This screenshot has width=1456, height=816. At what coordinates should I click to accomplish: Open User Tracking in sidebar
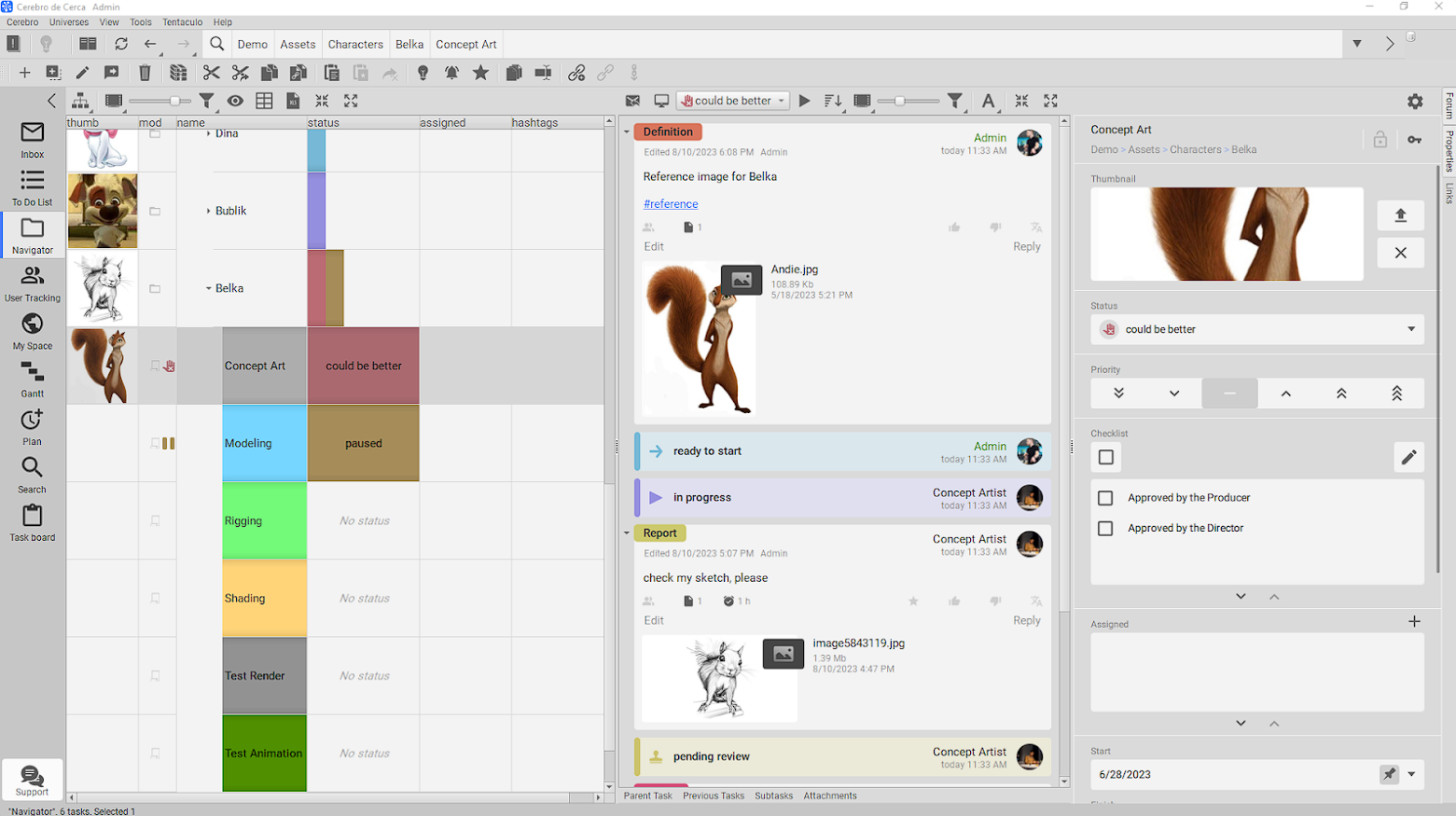pos(32,284)
